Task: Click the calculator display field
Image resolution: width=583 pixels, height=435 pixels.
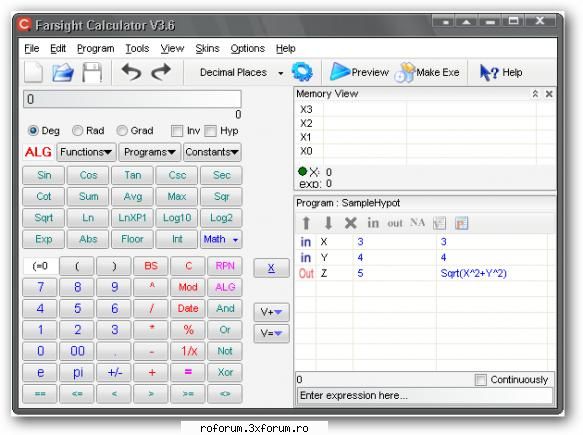Action: [x=132, y=99]
